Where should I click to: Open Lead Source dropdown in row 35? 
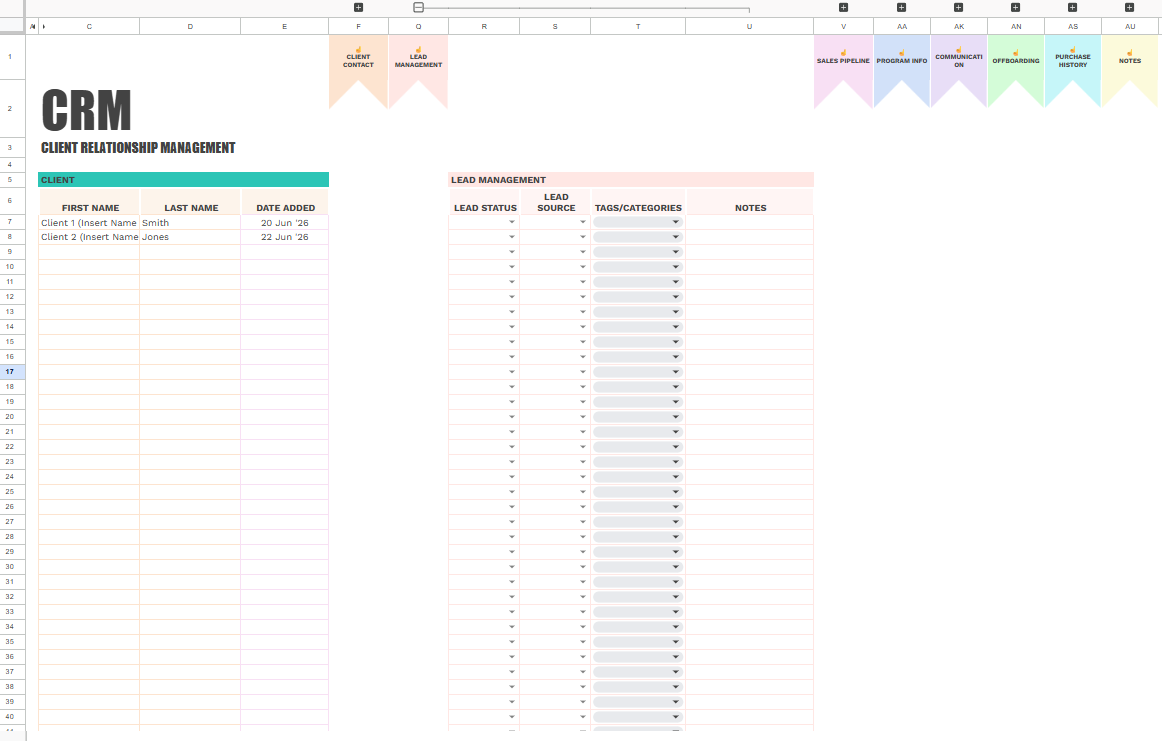click(x=582, y=642)
